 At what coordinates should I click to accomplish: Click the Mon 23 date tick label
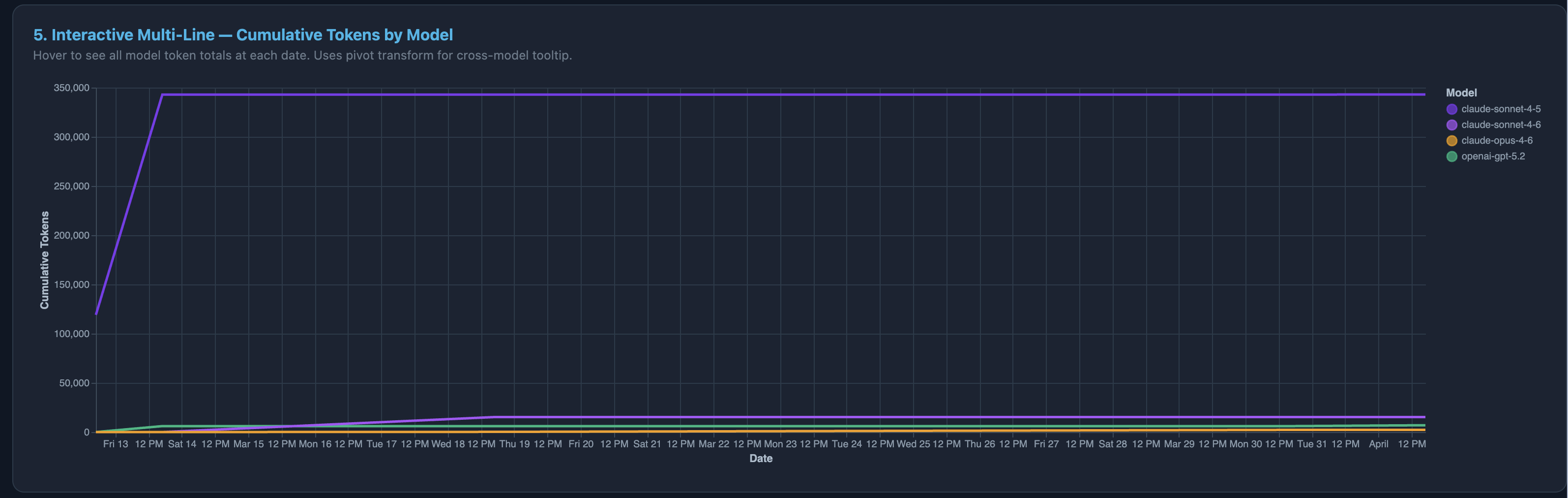(780, 444)
